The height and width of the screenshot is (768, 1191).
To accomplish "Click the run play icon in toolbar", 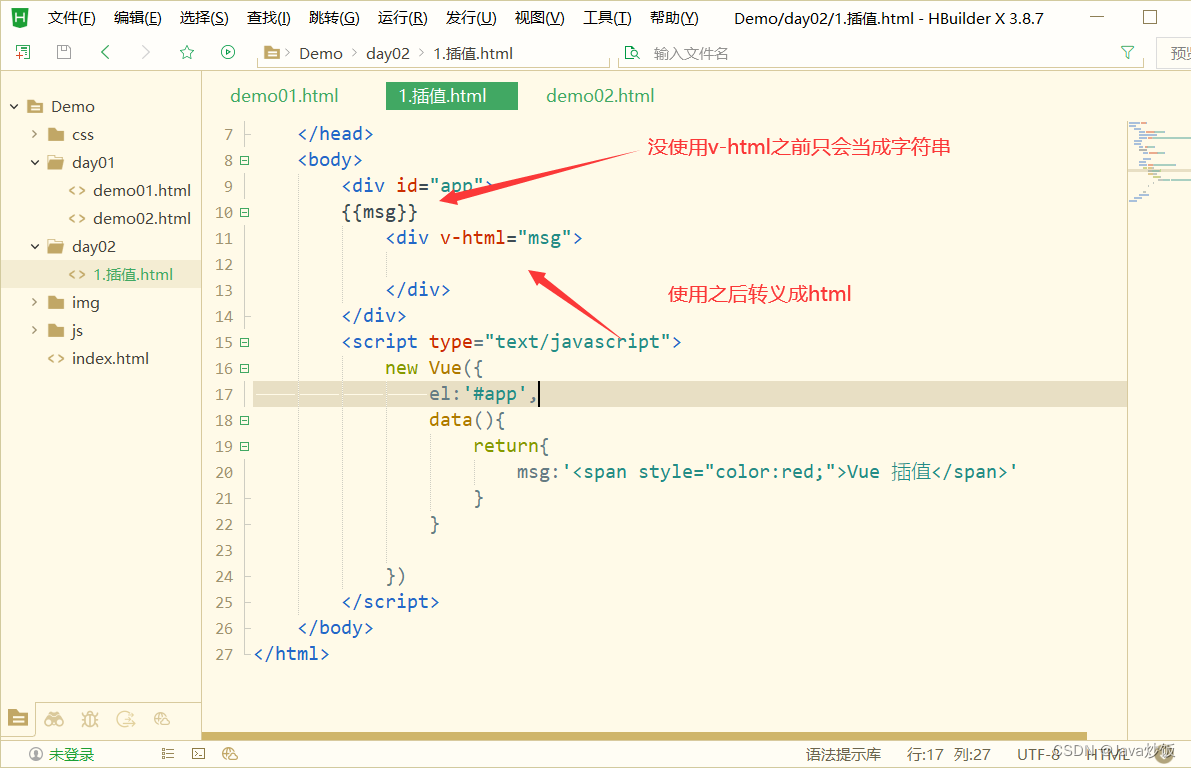I will [x=228, y=52].
